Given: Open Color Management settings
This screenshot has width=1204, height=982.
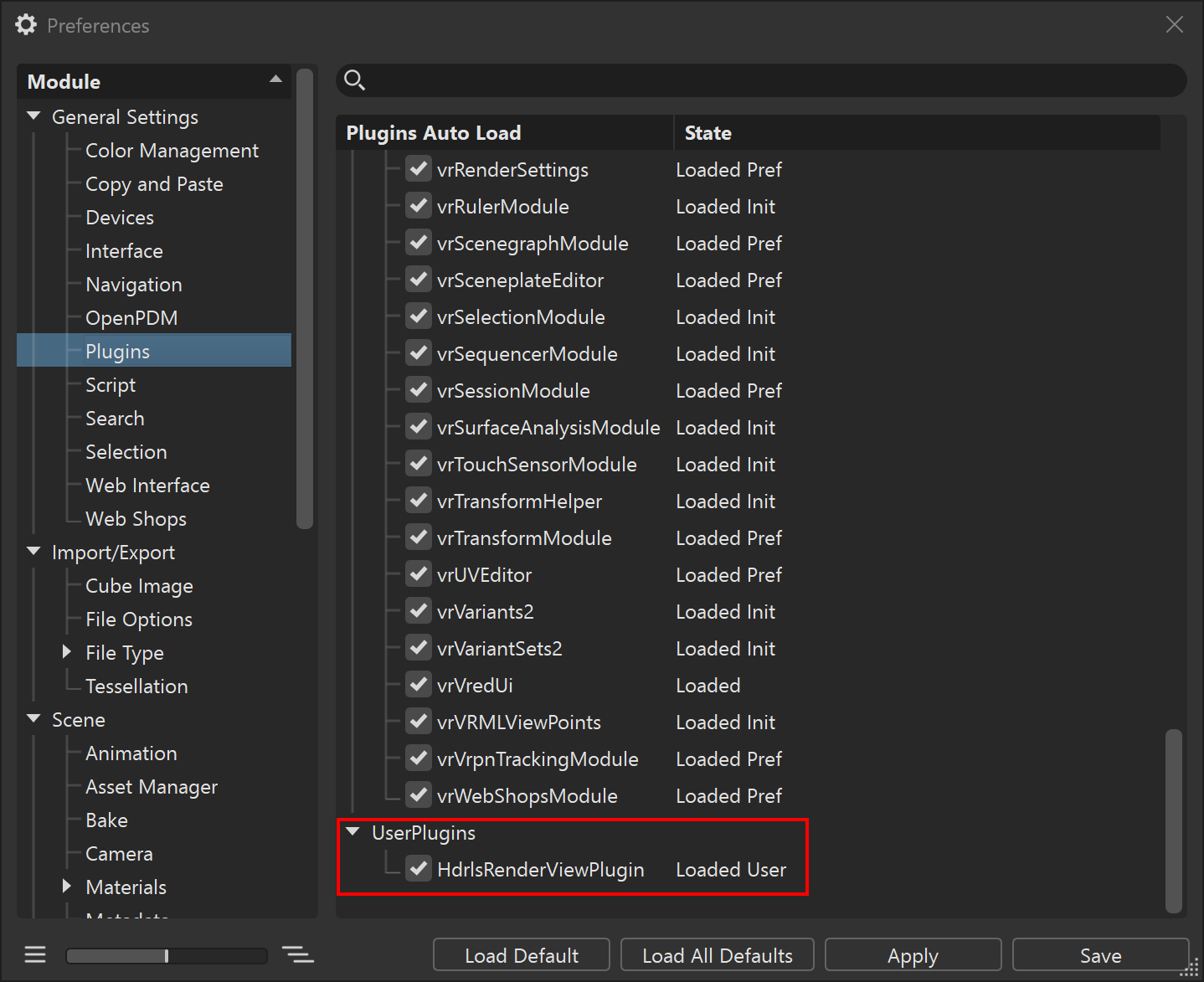Looking at the screenshot, I should click(172, 150).
